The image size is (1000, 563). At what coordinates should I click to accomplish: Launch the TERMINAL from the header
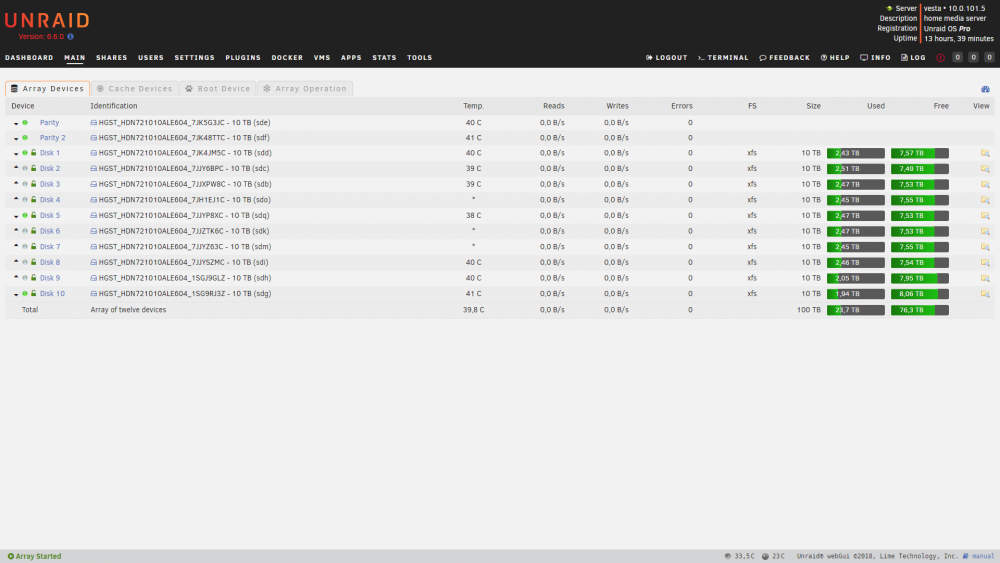723,57
